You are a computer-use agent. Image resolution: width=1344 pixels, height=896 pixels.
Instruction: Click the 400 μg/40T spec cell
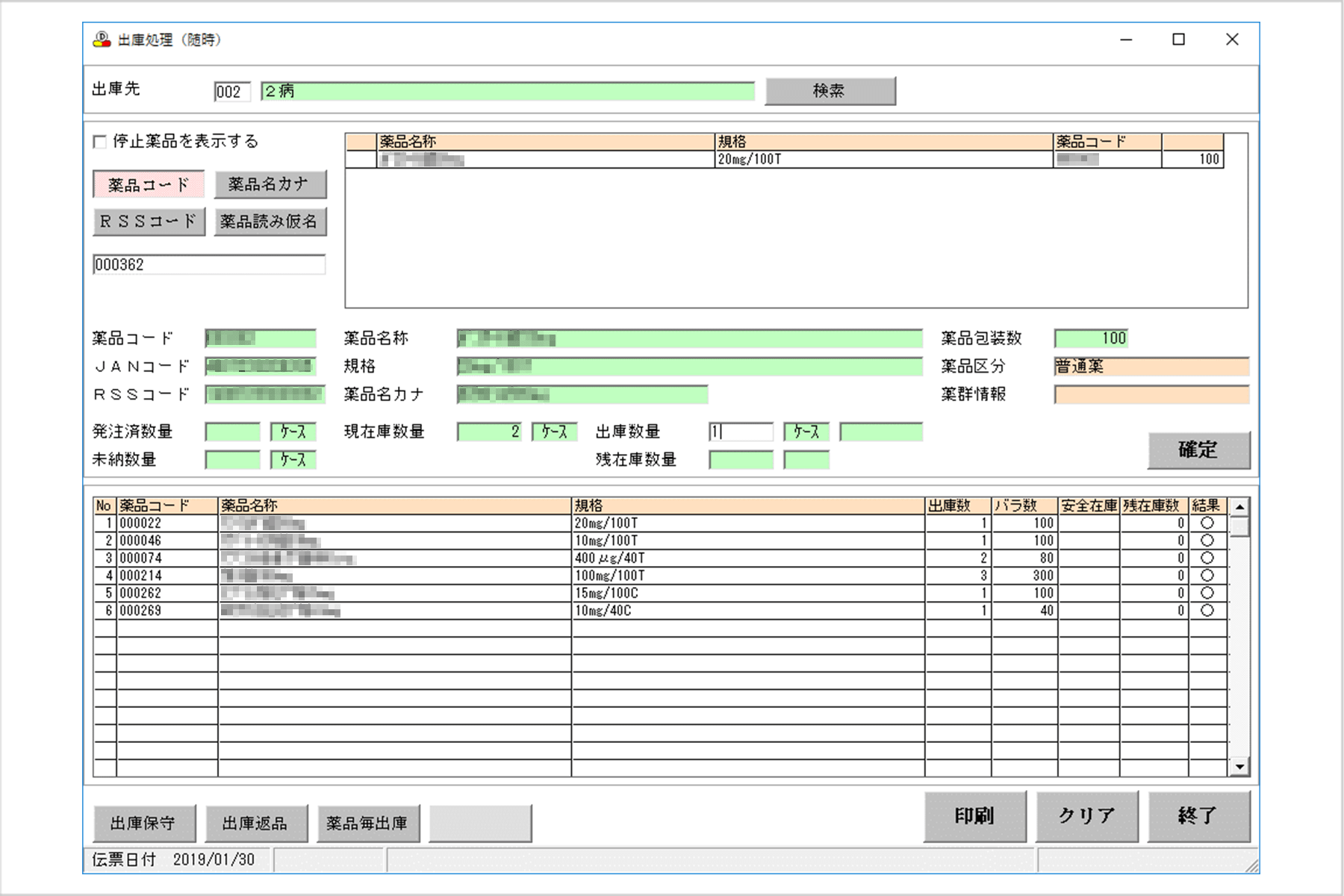coord(748,559)
